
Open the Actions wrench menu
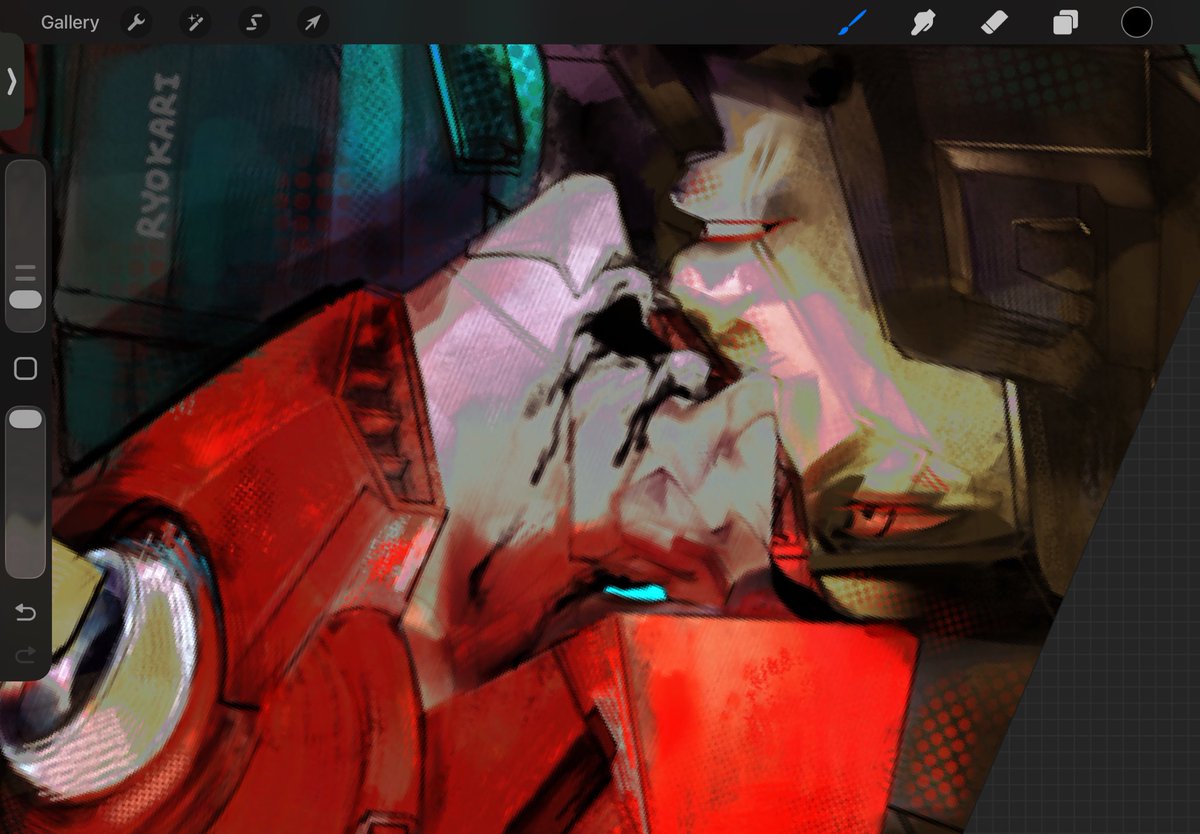136,22
